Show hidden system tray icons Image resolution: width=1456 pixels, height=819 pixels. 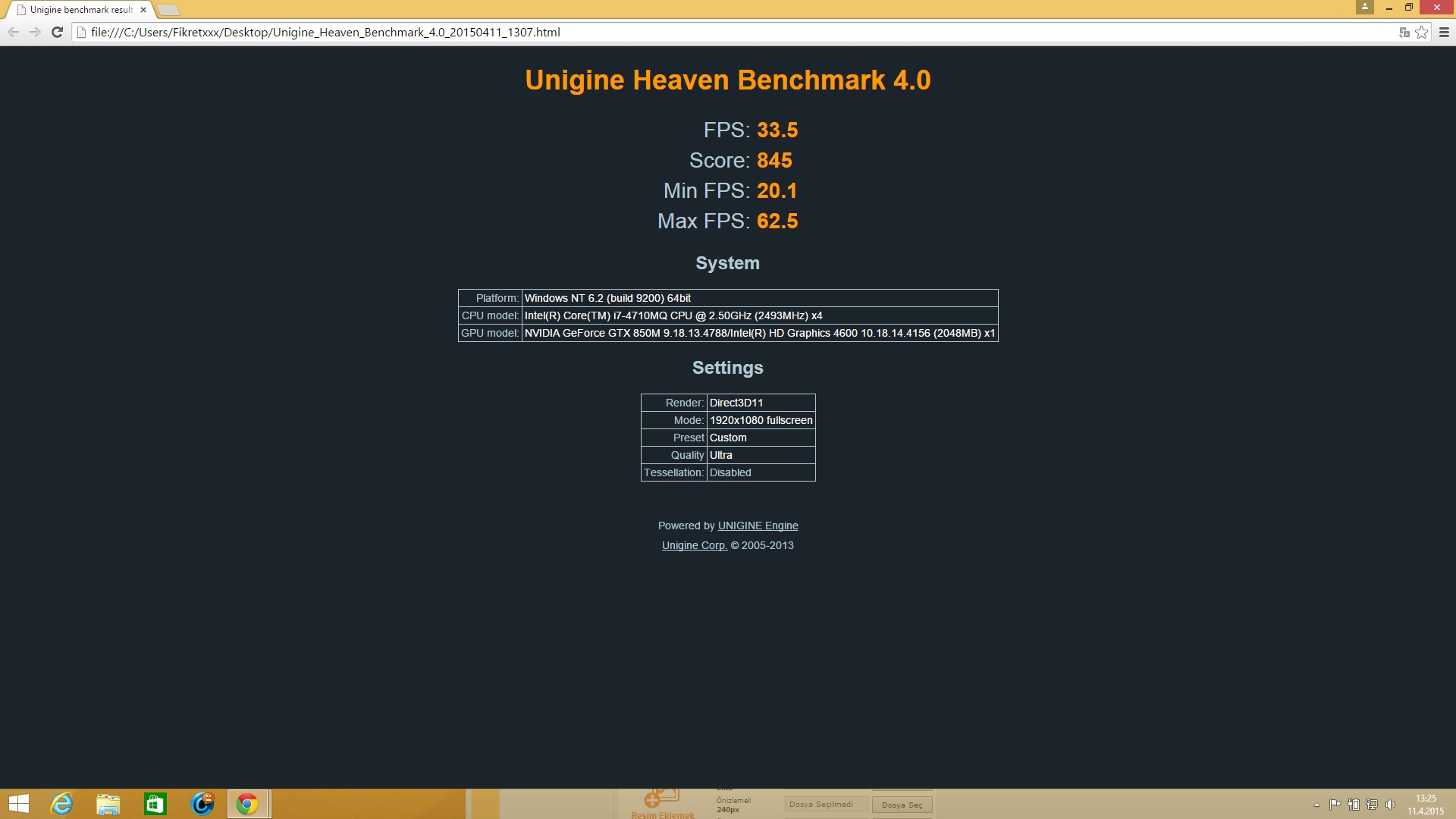pos(1316,805)
